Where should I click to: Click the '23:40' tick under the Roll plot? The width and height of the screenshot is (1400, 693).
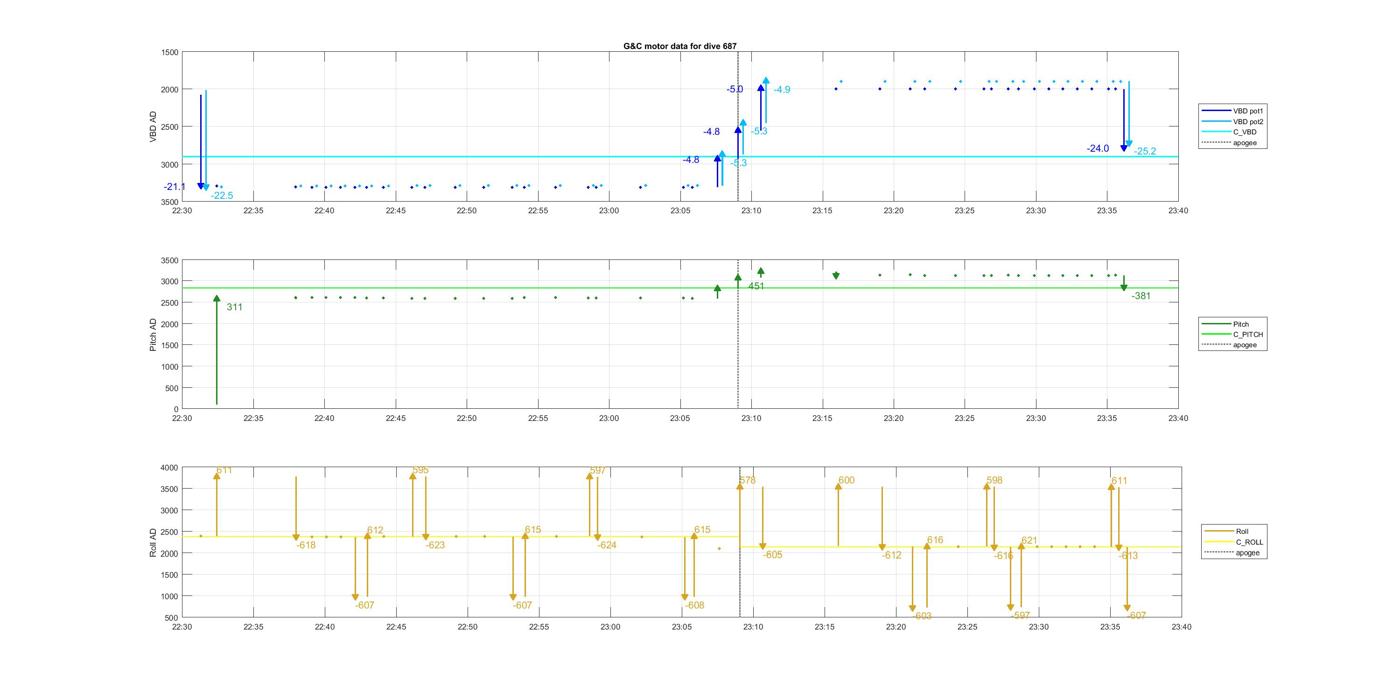coord(1181,627)
